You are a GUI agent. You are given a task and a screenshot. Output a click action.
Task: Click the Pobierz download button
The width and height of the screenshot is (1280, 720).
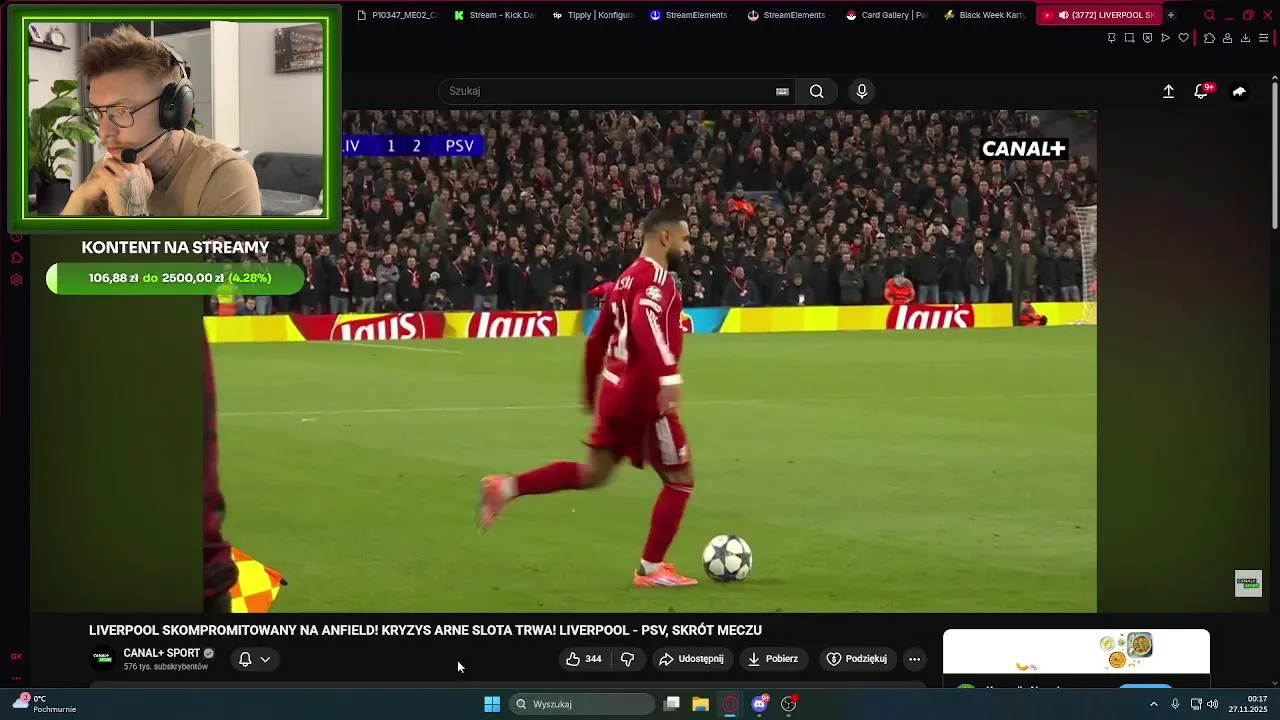[x=773, y=659]
